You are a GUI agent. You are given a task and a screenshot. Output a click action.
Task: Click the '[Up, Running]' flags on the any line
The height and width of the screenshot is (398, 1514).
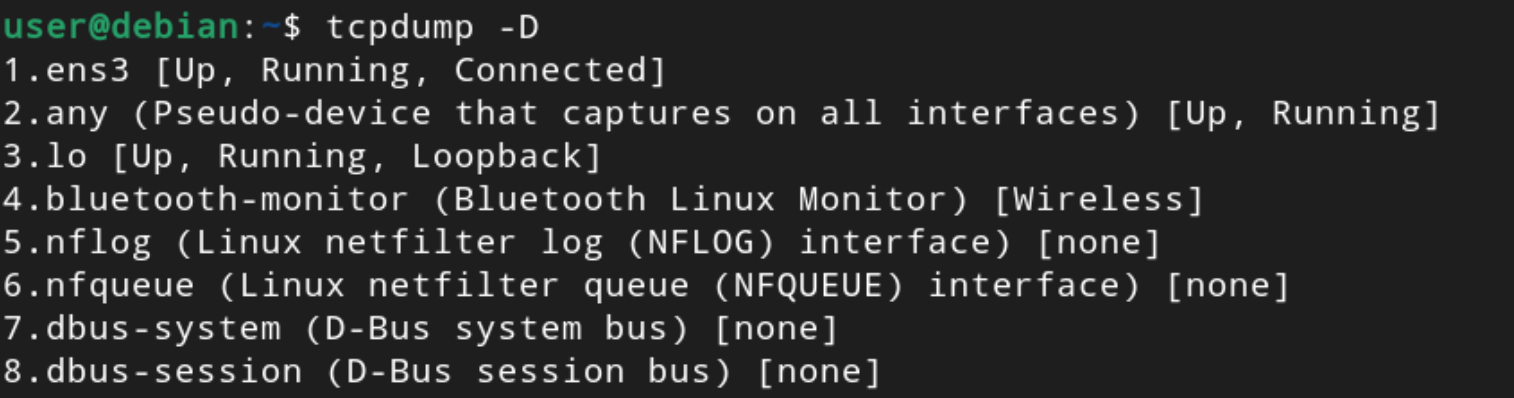pyautogui.click(x=1303, y=115)
